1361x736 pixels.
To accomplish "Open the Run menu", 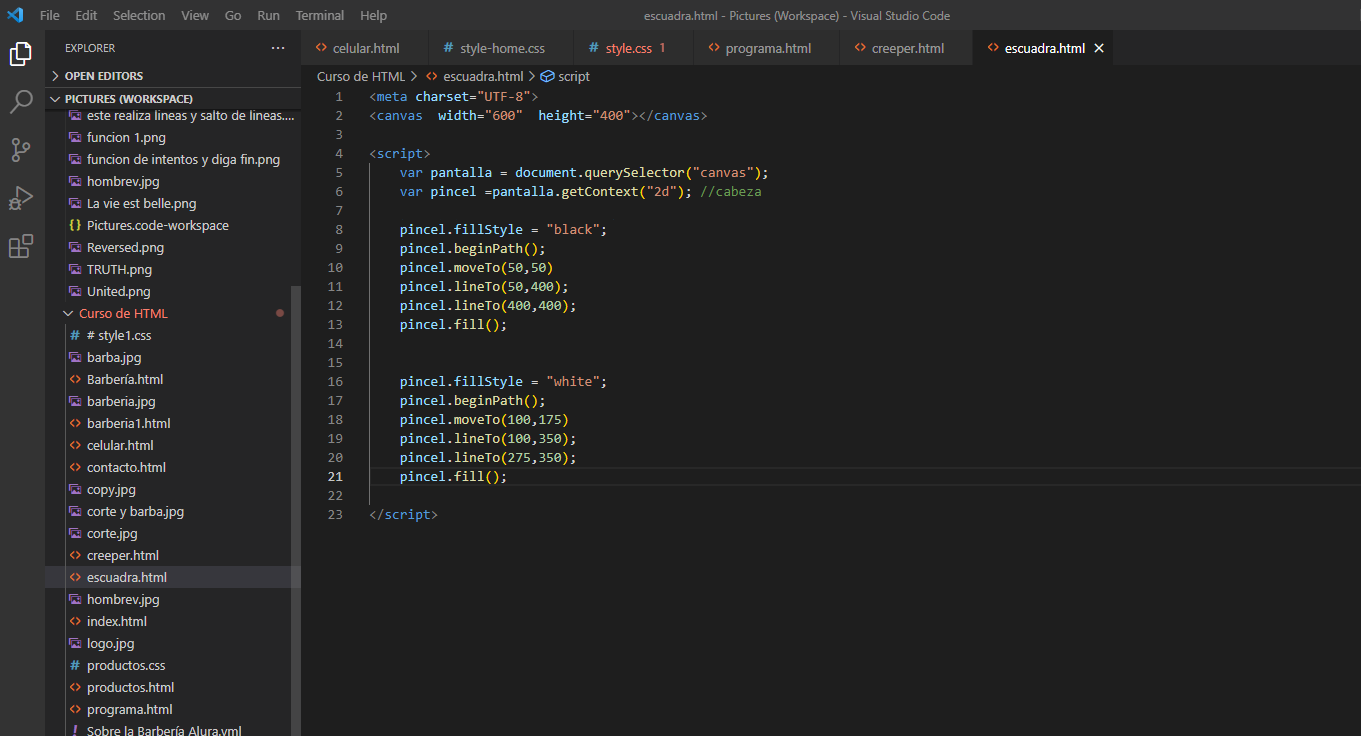I will pos(268,15).
